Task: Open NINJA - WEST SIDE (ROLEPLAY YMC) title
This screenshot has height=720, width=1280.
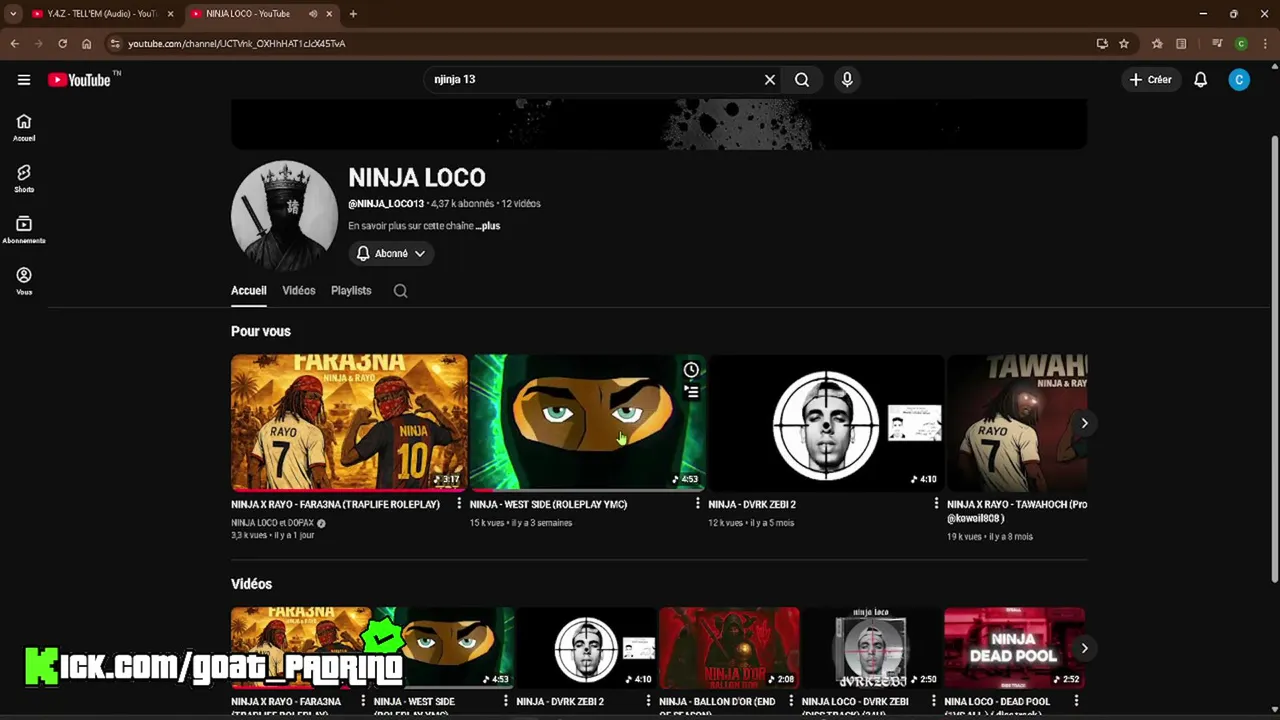Action: (x=548, y=505)
